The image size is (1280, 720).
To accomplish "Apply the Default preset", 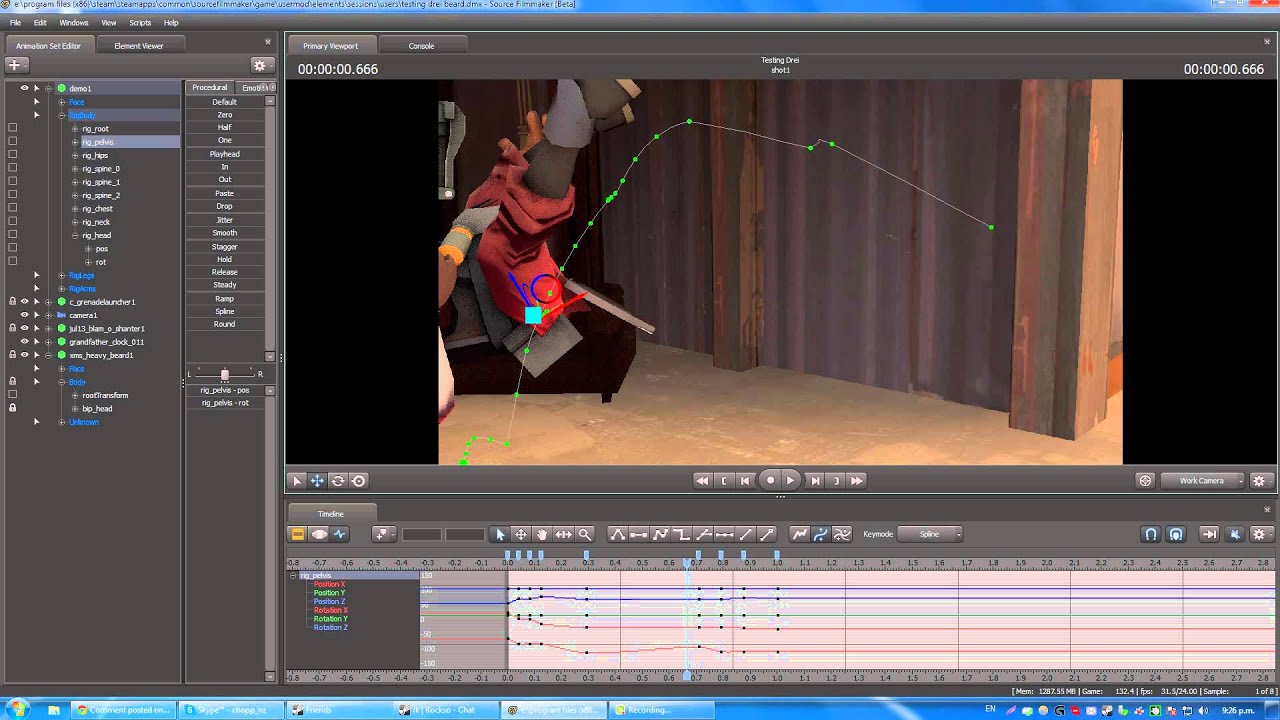I will pyautogui.click(x=225, y=102).
